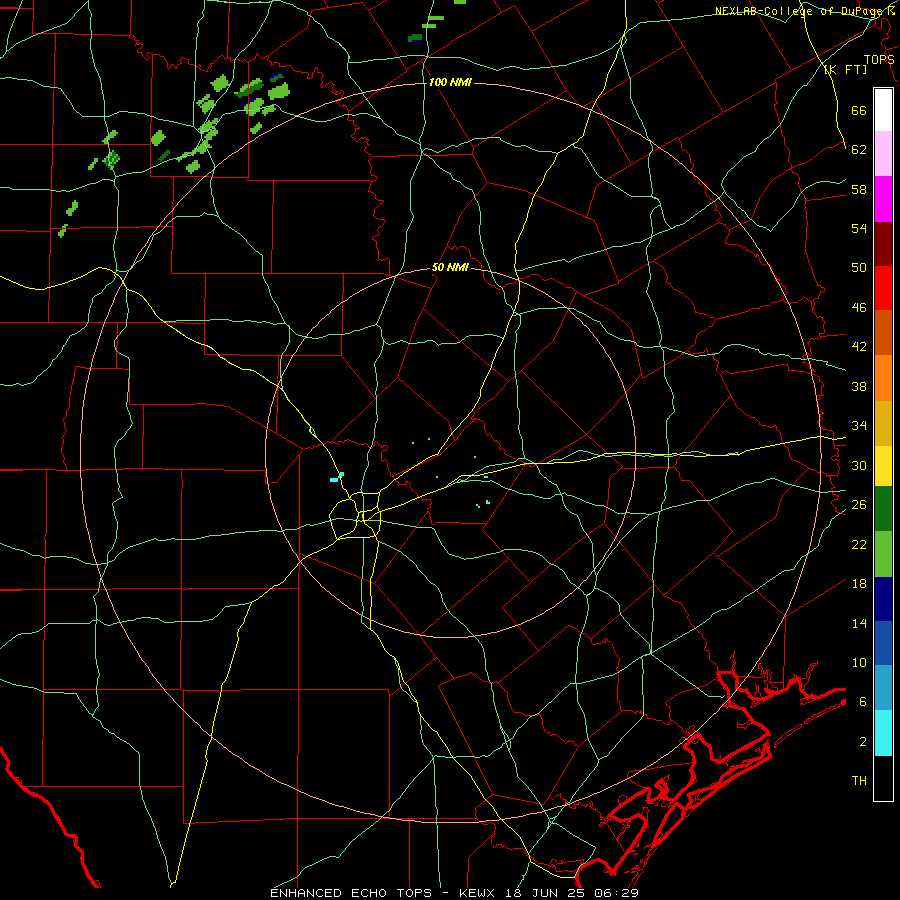Click the 'KEWX' radar site identifier

479,893
